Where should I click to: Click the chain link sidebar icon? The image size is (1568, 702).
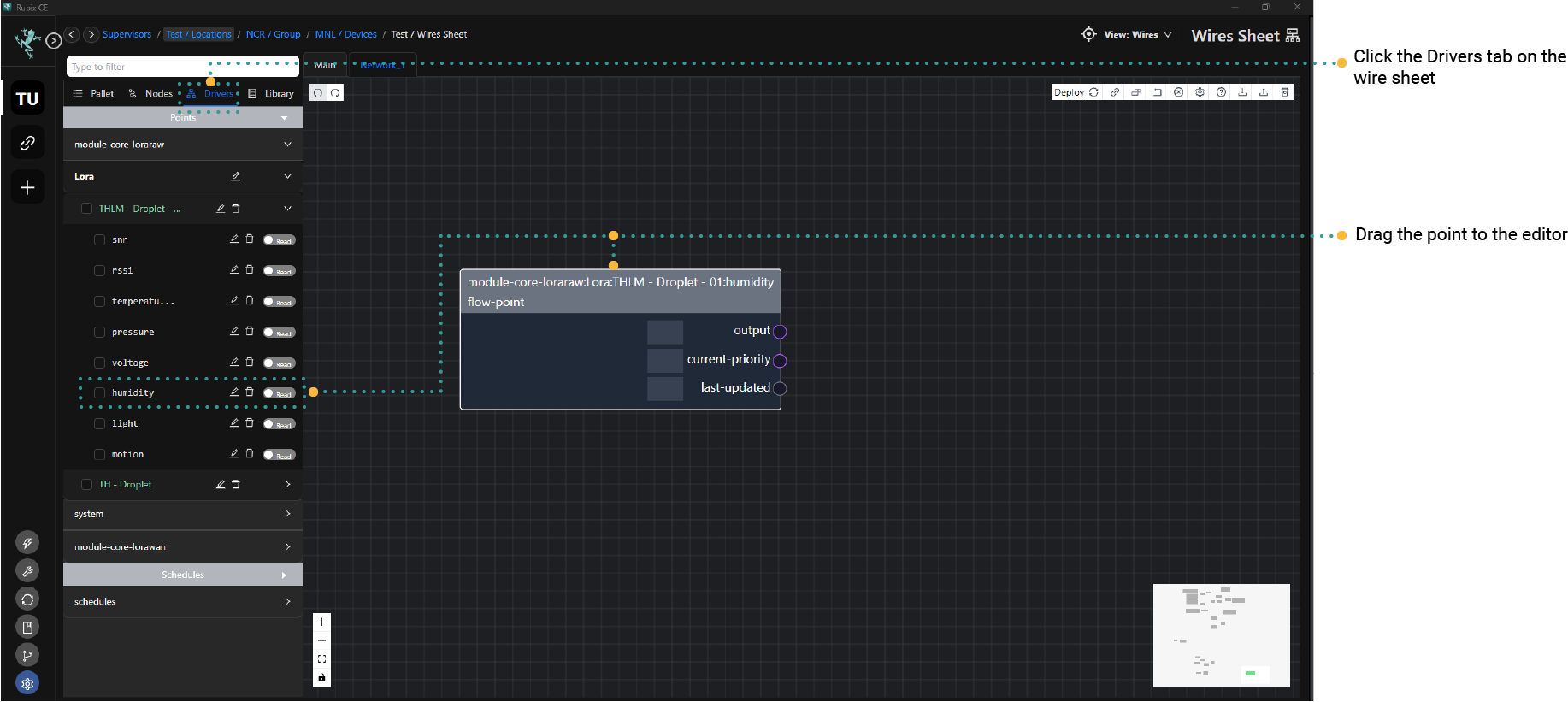tap(27, 143)
